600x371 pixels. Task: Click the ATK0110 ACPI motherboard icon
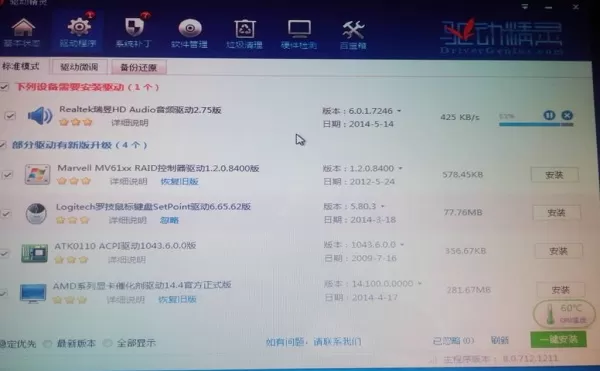tap(34, 253)
